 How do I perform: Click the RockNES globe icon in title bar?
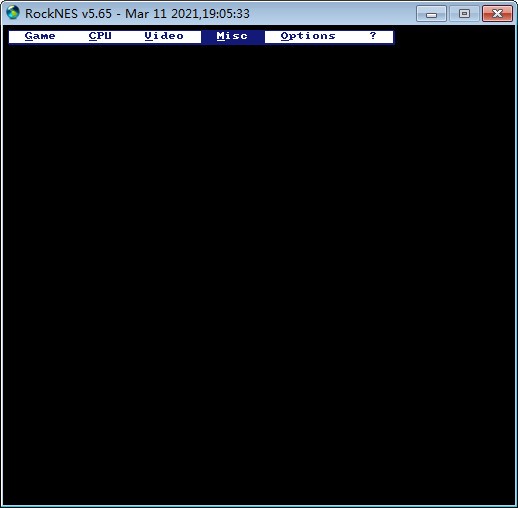point(13,13)
